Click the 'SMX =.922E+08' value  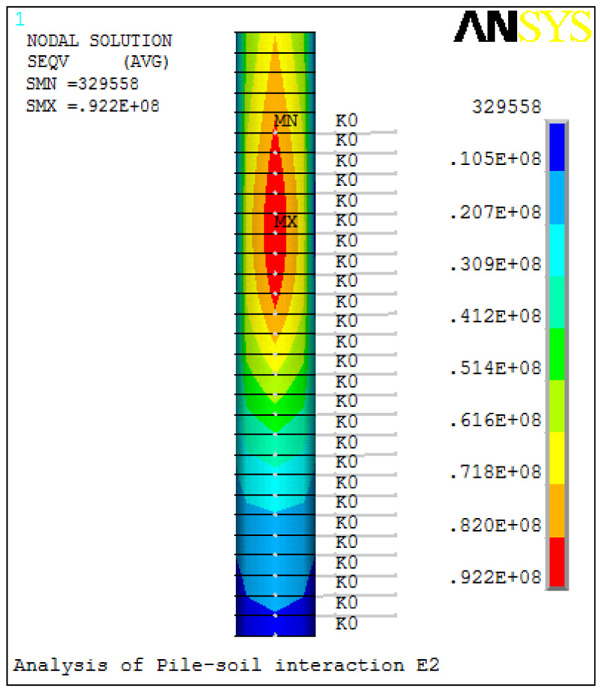coord(93,106)
